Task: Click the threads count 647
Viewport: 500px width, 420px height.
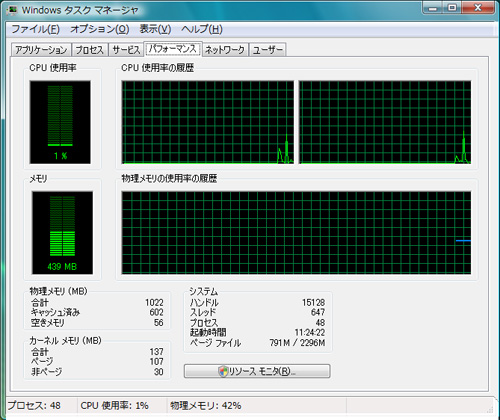Action: pyautogui.click(x=318, y=312)
